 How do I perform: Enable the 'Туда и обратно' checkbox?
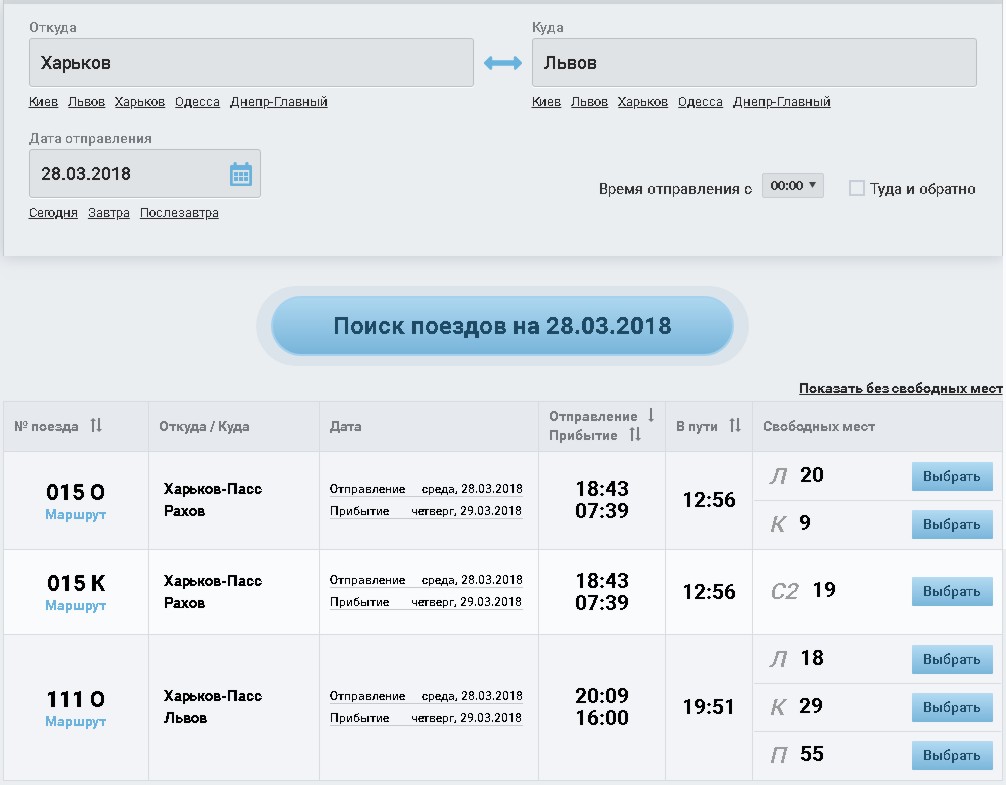point(857,188)
